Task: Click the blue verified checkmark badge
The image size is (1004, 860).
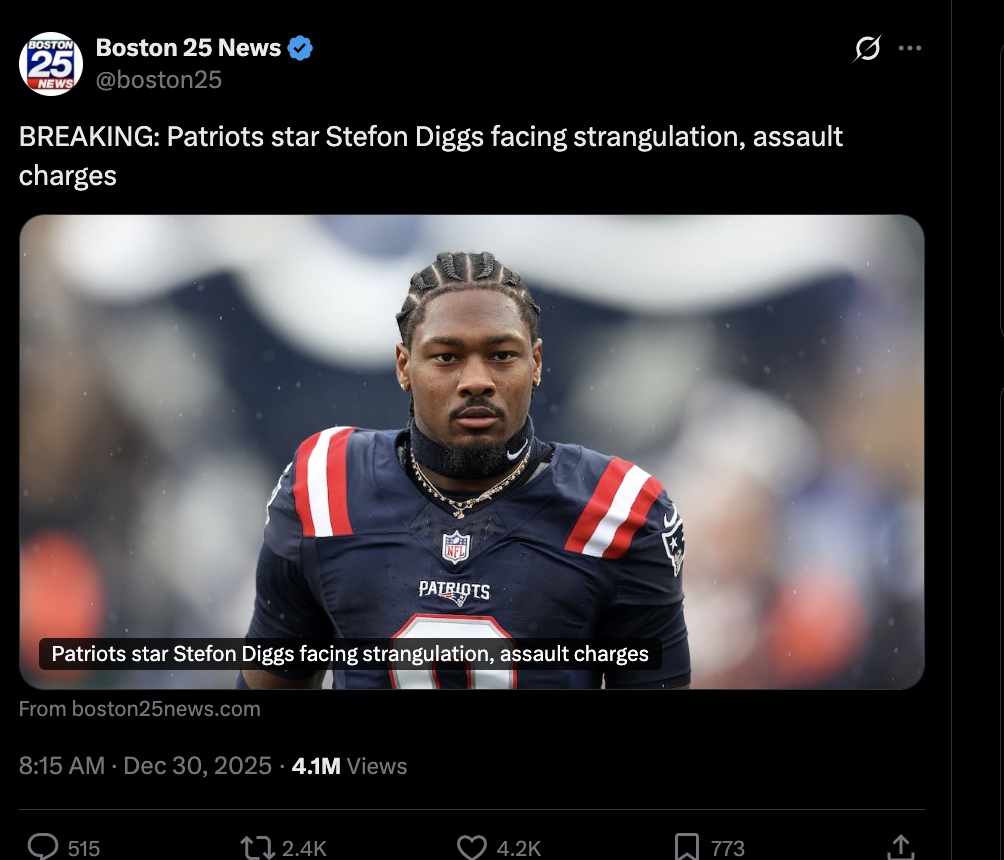Action: pos(300,48)
